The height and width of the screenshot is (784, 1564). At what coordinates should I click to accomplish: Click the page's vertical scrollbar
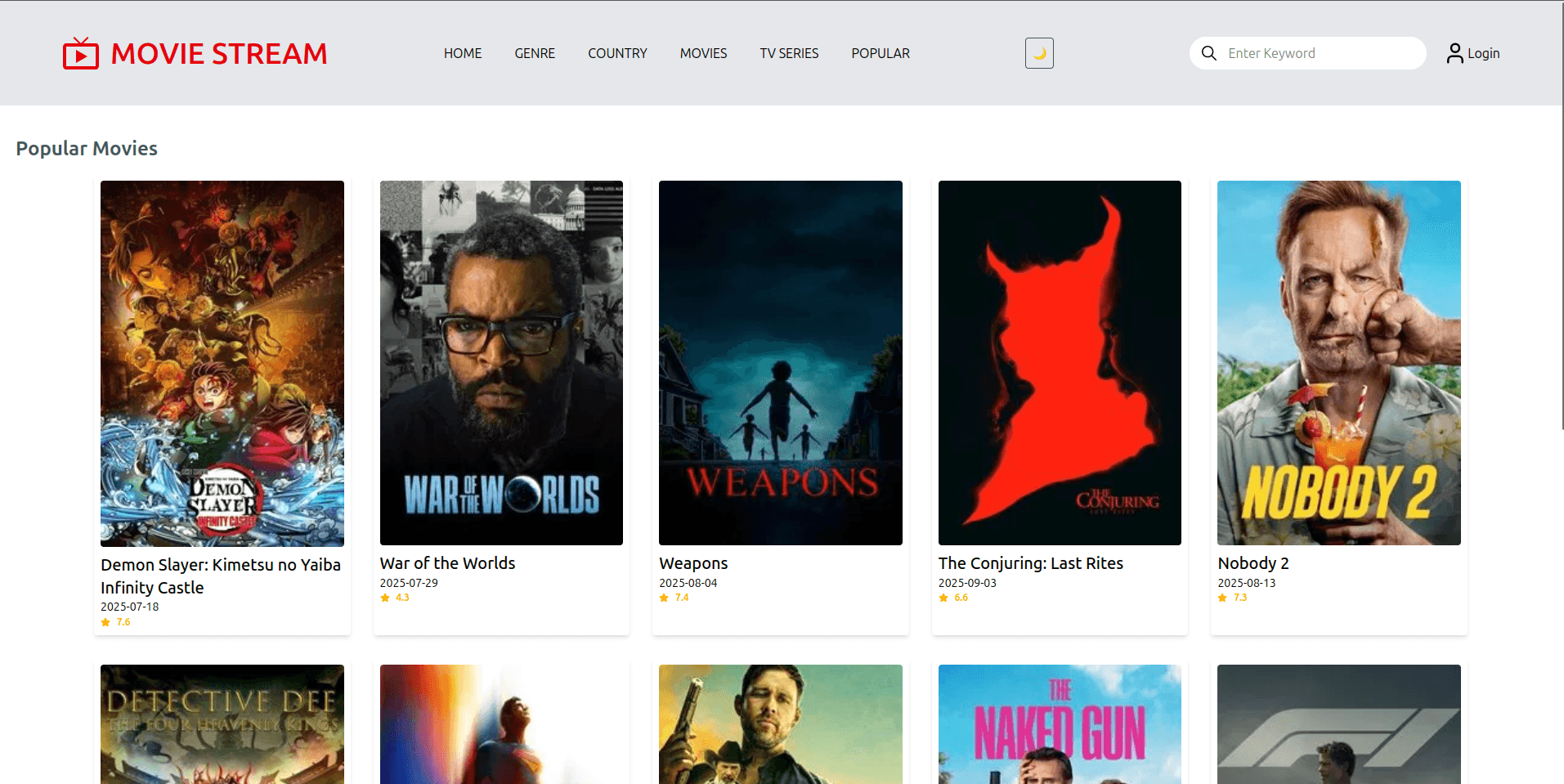[1562, 215]
